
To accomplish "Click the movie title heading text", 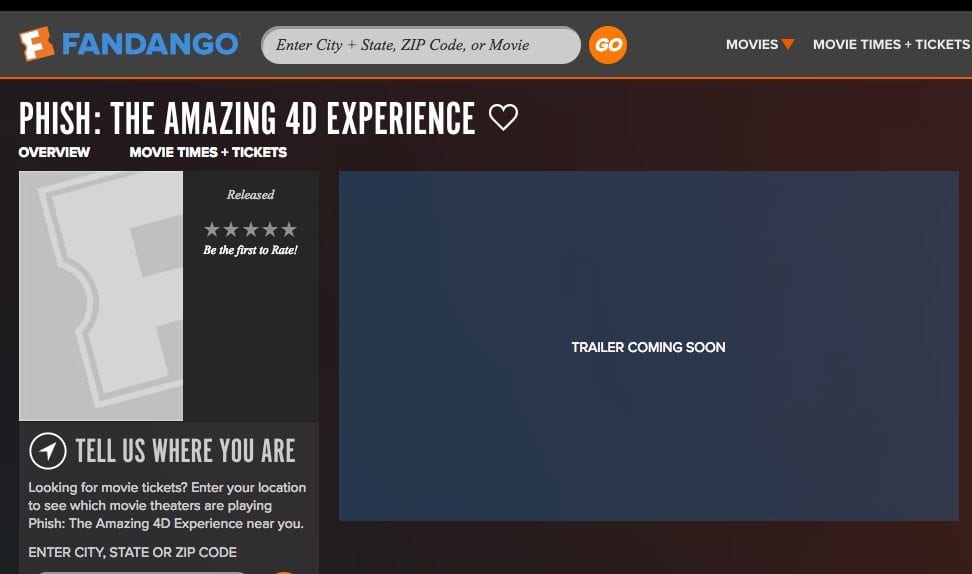I will (x=247, y=118).
